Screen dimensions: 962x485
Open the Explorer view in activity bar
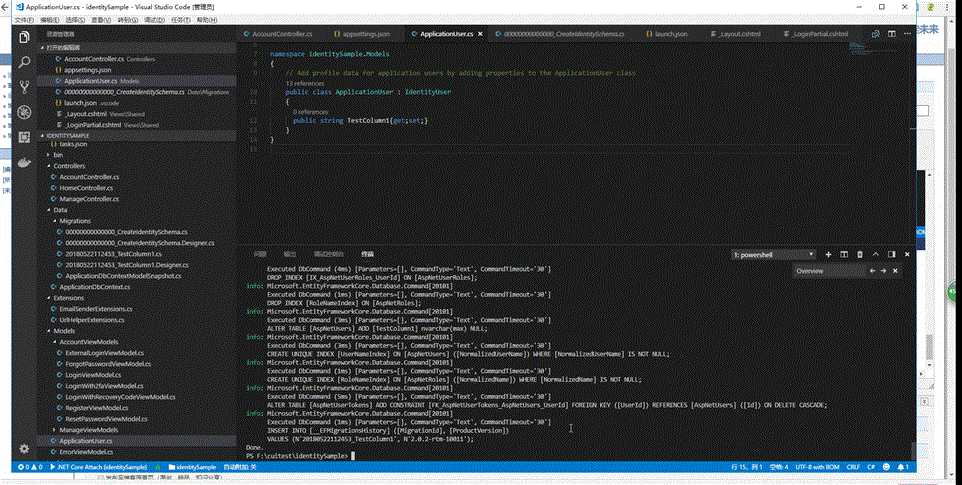[x=24, y=37]
